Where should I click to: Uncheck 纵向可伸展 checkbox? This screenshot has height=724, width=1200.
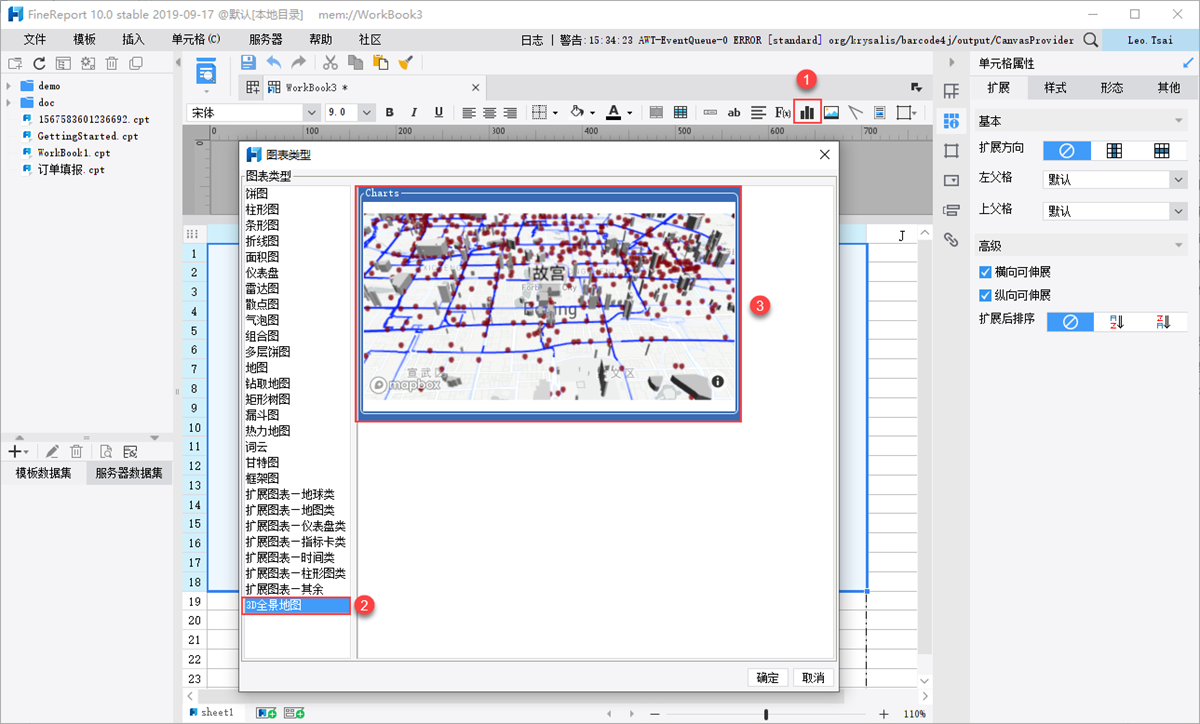pyautogui.click(x=986, y=295)
